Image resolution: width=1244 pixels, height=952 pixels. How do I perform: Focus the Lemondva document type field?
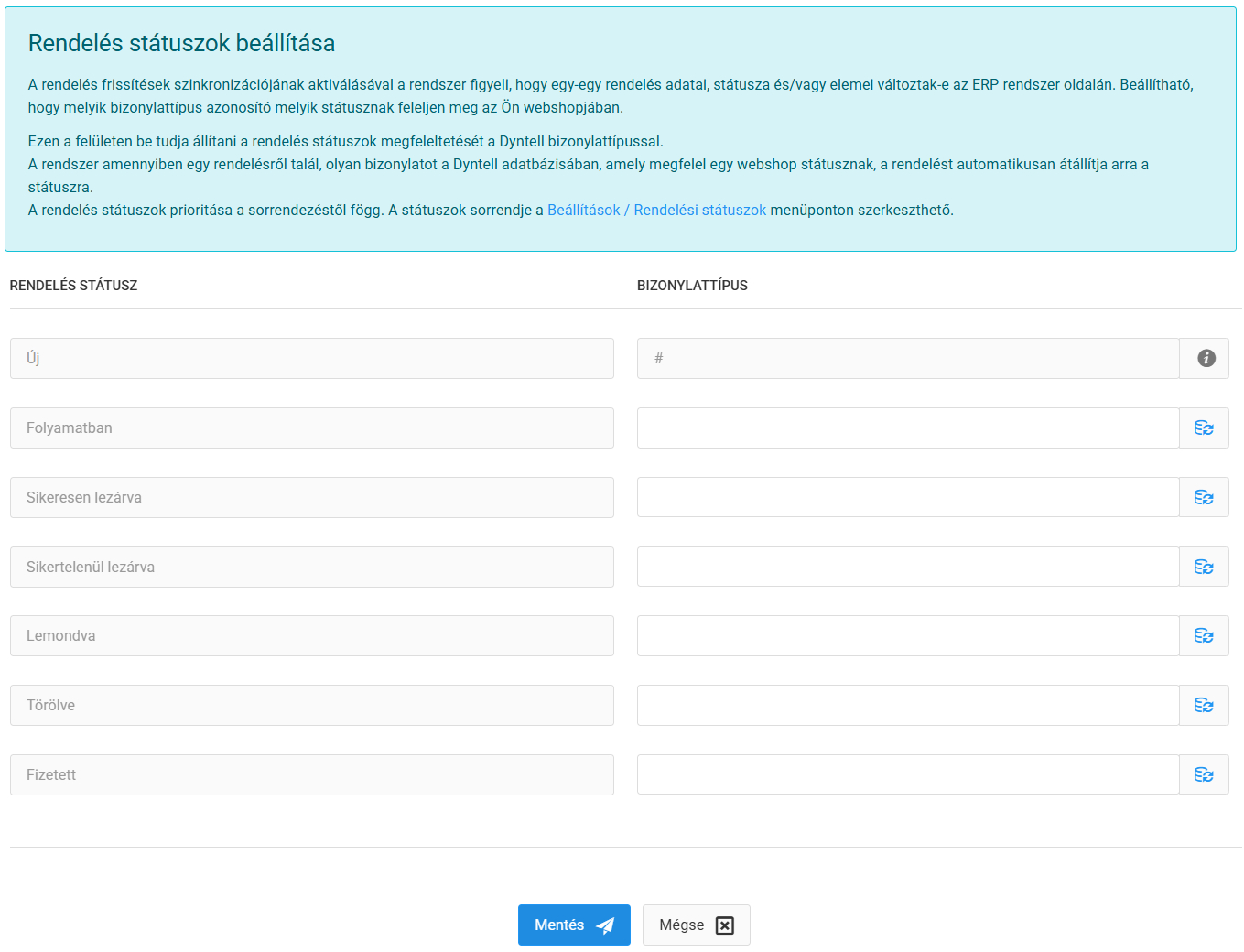pos(907,635)
